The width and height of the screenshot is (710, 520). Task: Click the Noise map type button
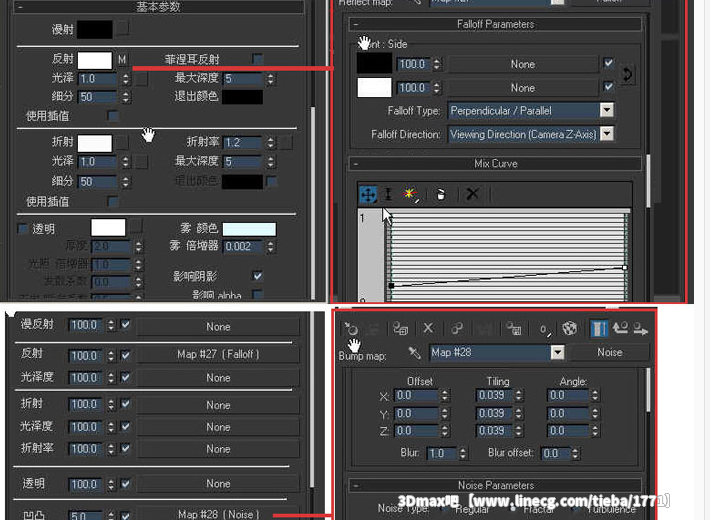[x=609, y=352]
